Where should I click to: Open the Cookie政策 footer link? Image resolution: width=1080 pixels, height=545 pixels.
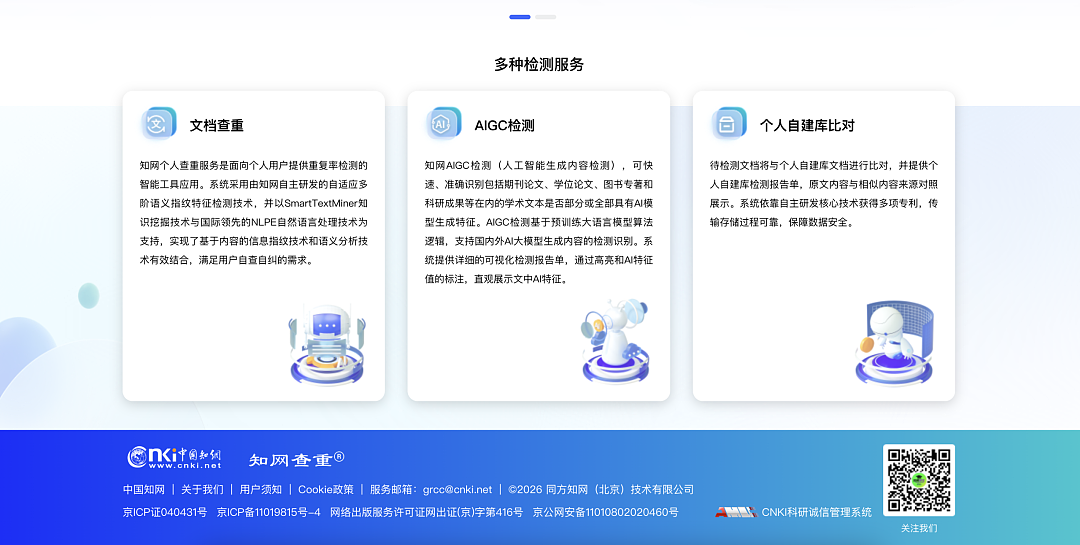tap(325, 489)
